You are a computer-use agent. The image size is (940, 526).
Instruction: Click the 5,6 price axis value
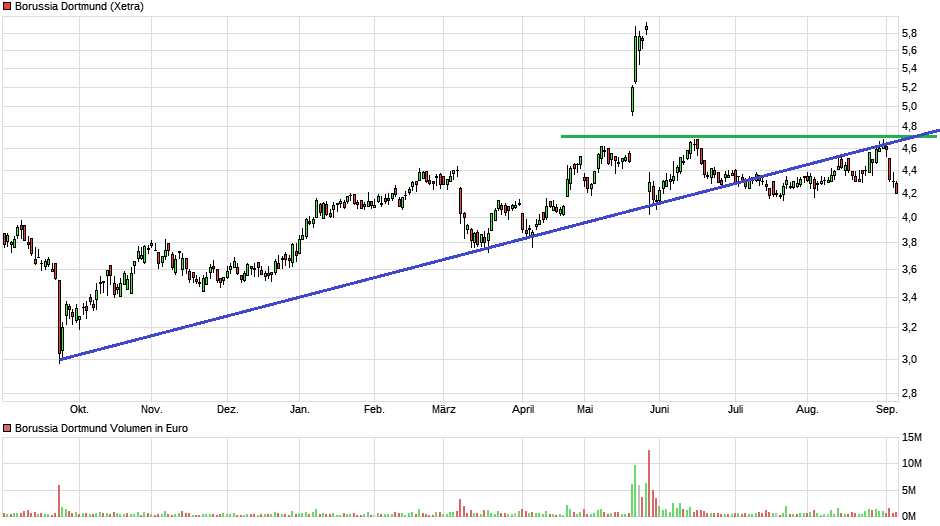point(909,50)
